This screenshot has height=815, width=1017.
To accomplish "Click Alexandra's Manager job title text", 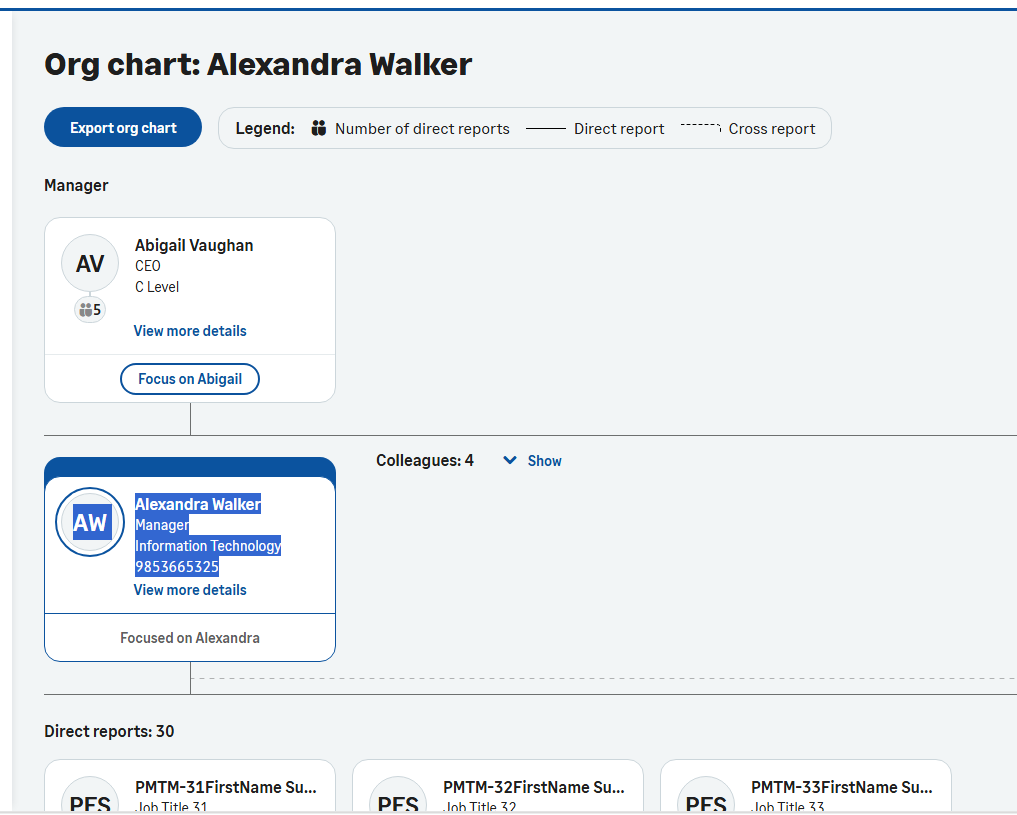I will [x=162, y=525].
